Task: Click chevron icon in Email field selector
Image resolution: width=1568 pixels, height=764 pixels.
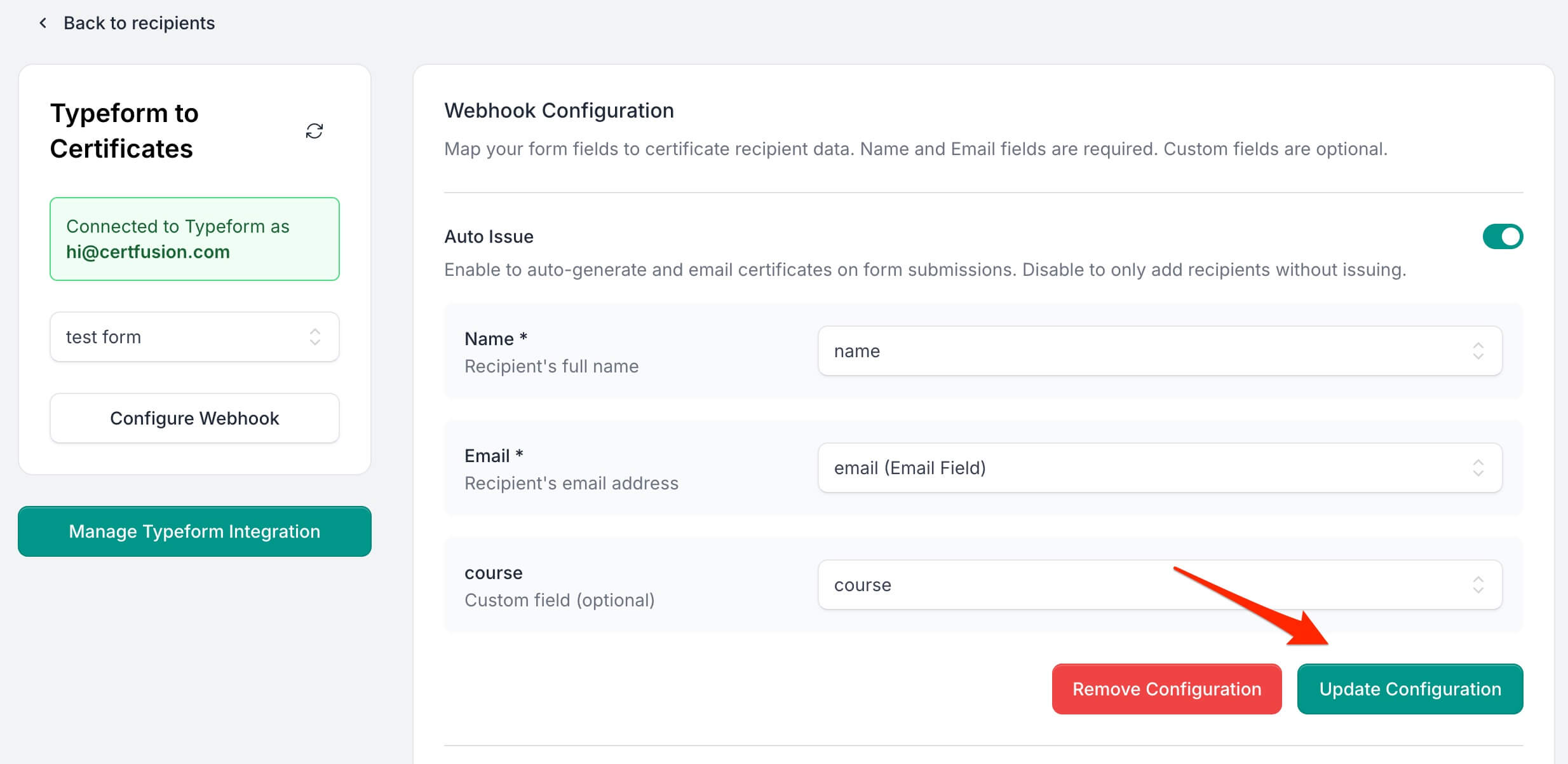Action: [x=1478, y=468]
